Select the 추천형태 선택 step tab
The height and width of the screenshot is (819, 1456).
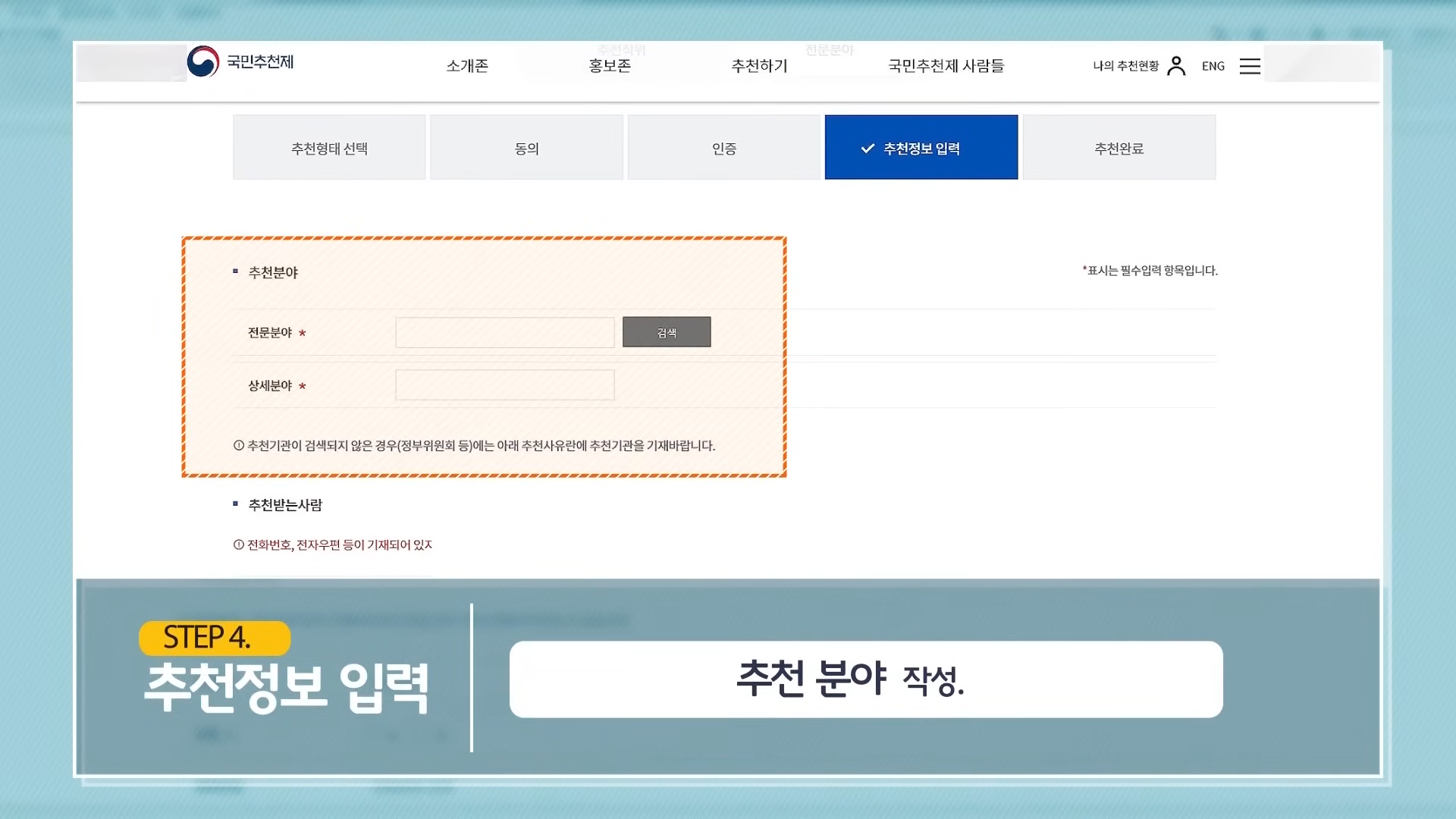tap(329, 148)
